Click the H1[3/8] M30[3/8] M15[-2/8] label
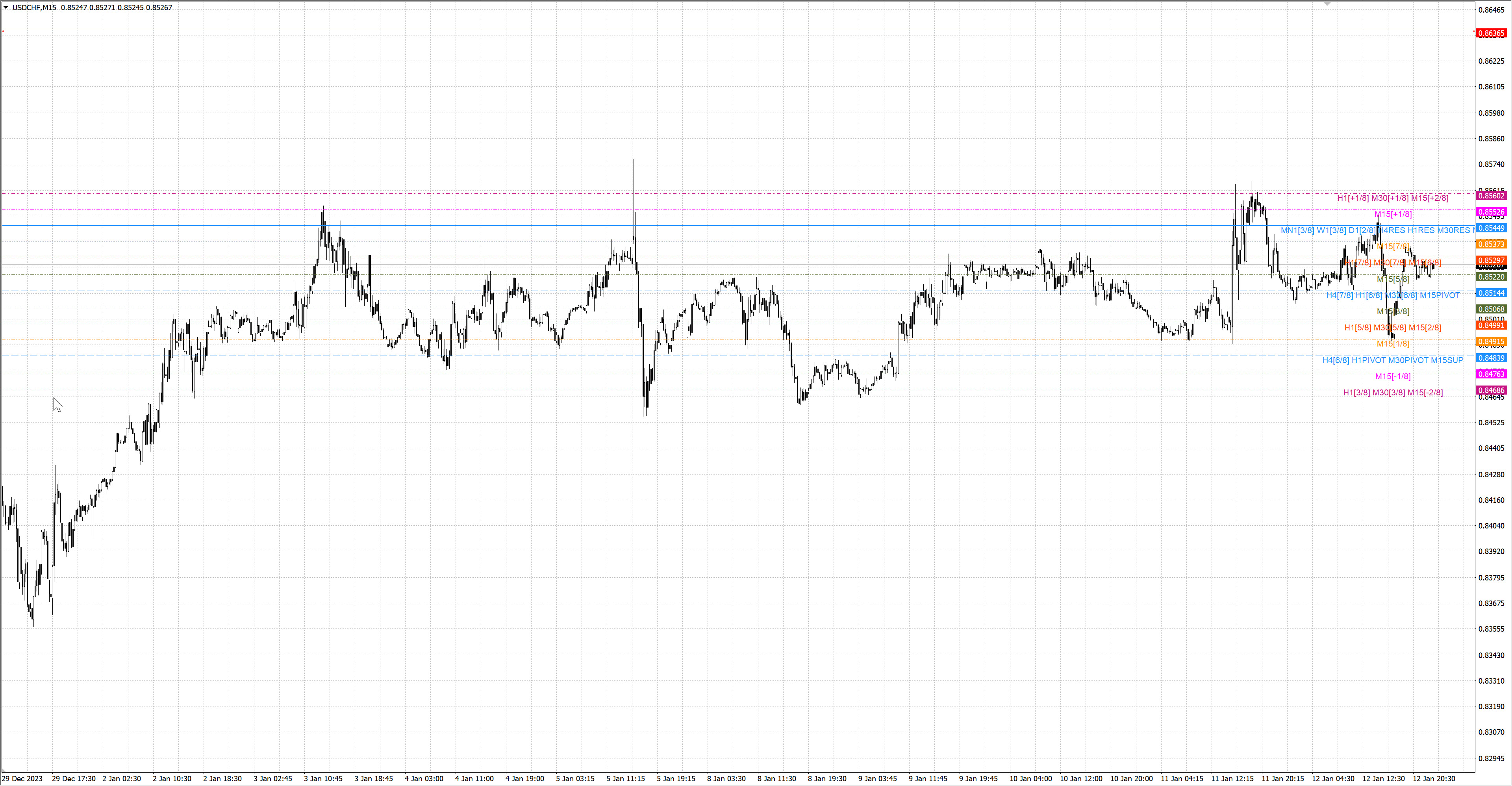 click(x=1393, y=393)
